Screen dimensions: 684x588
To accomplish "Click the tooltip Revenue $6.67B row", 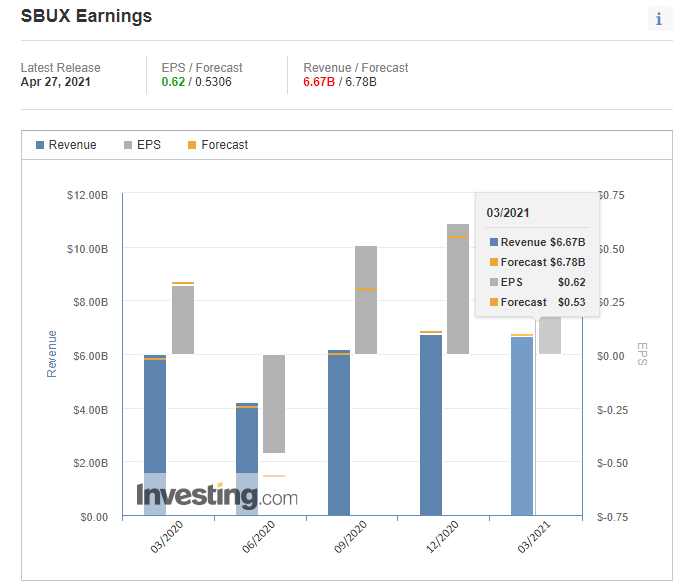I will tap(537, 242).
